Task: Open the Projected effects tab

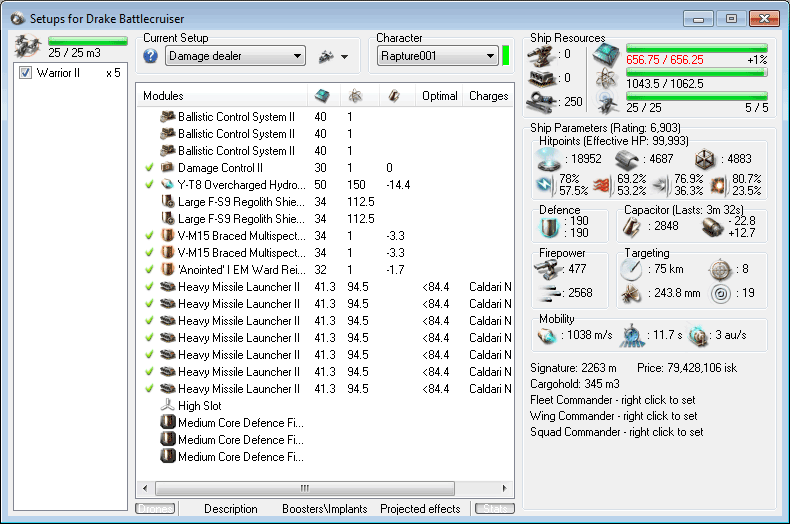Action: pos(420,509)
